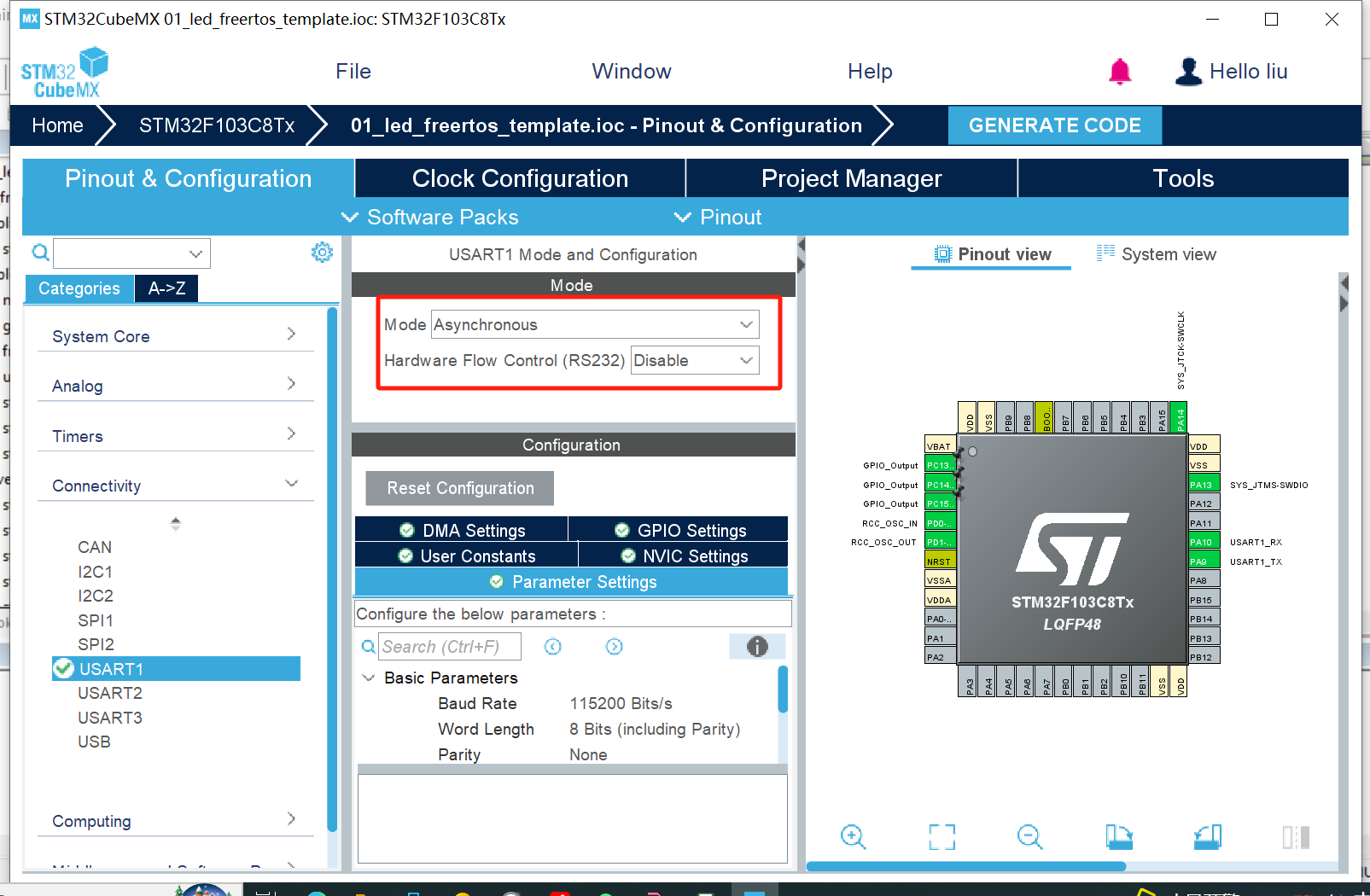
Task: Expand the Computing category
Action: click(176, 820)
